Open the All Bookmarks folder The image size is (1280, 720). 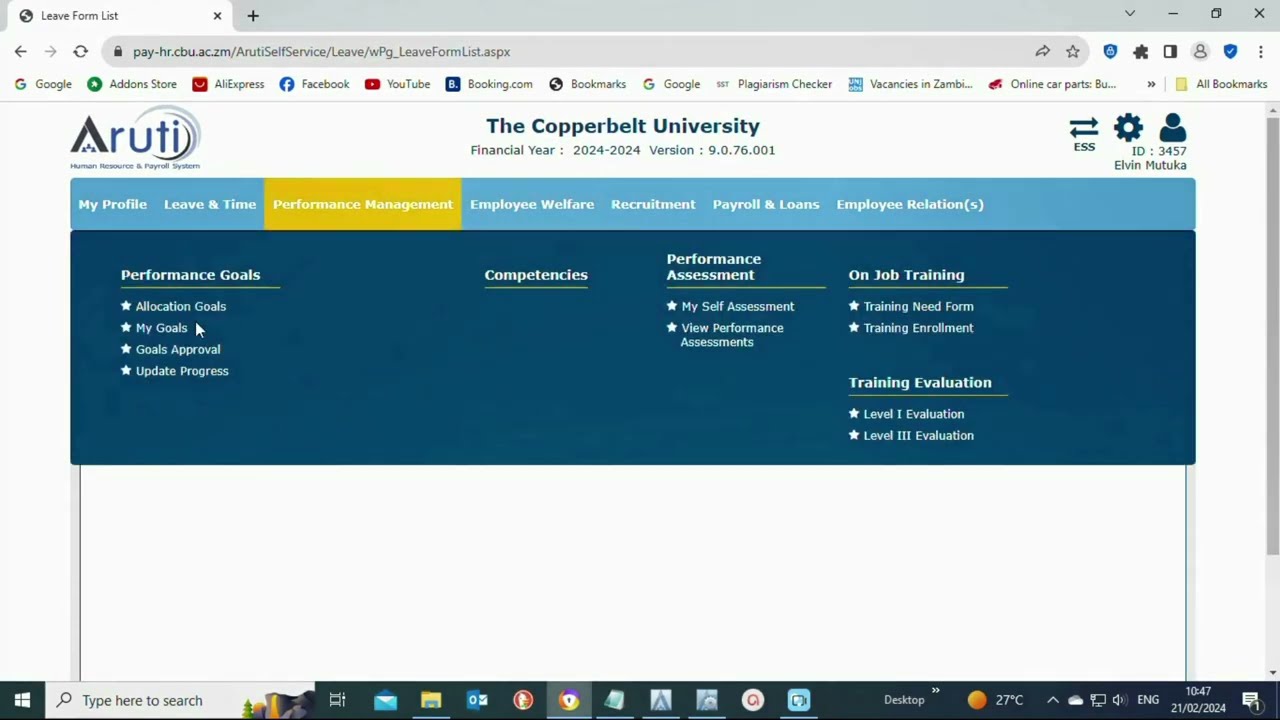[x=1221, y=84]
